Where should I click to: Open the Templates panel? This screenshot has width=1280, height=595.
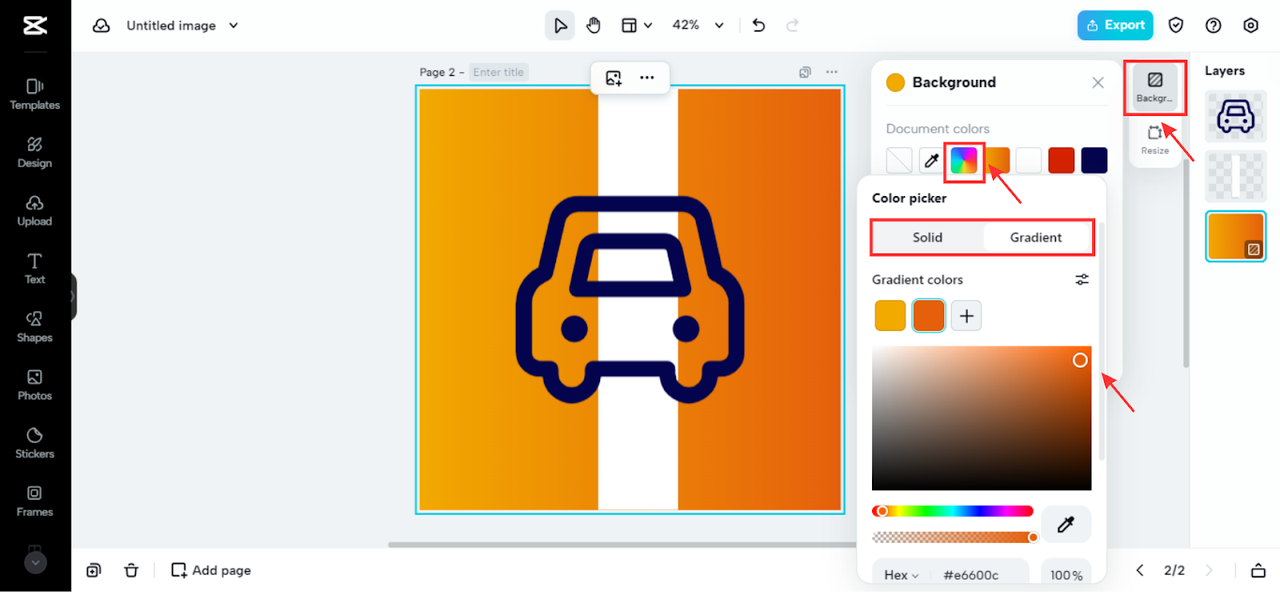tap(35, 94)
